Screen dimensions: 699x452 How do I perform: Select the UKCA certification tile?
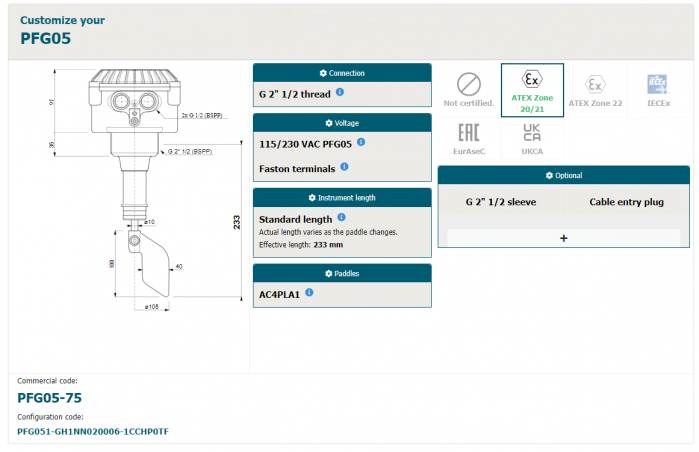click(x=532, y=139)
